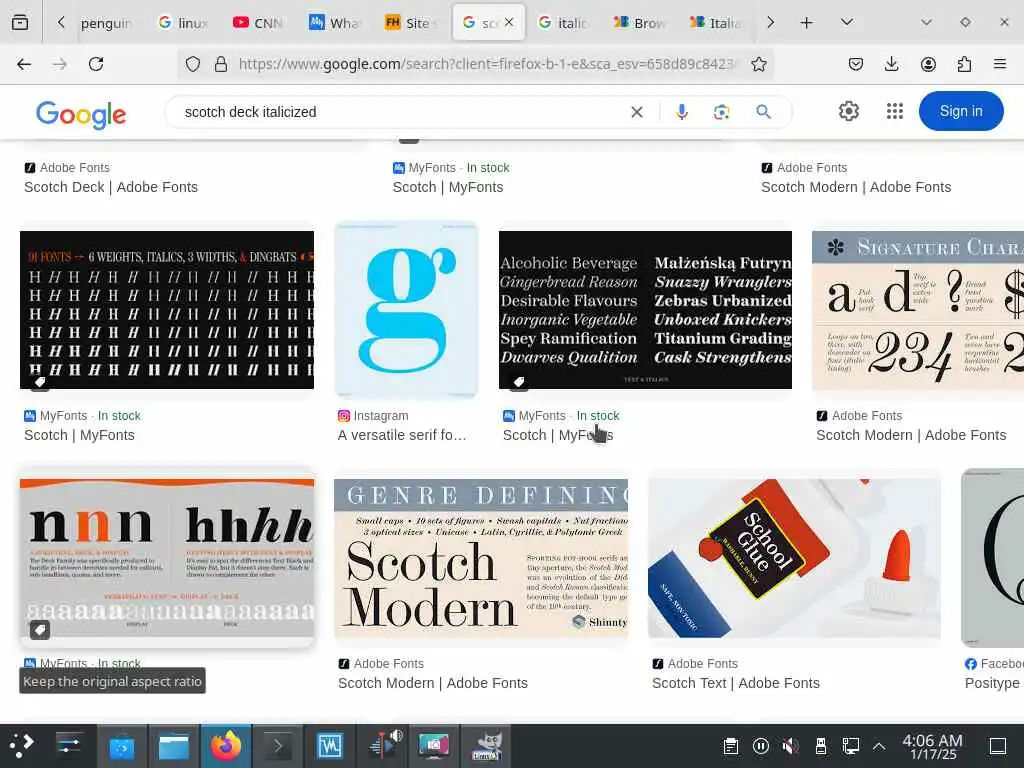This screenshot has height=768, width=1024.
Task: Start voice search with microphone icon
Action: point(682,112)
